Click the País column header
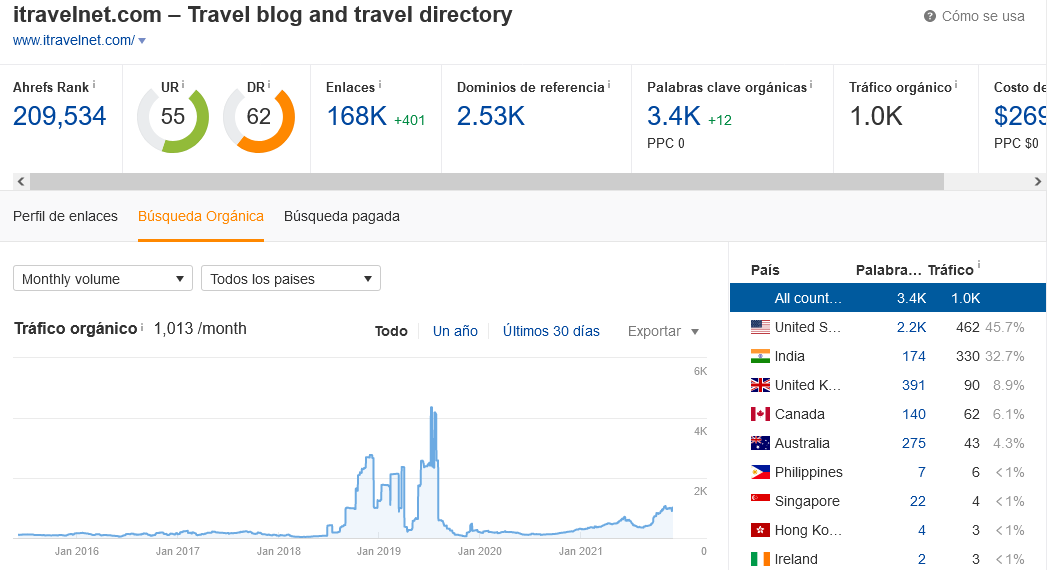 [765, 270]
